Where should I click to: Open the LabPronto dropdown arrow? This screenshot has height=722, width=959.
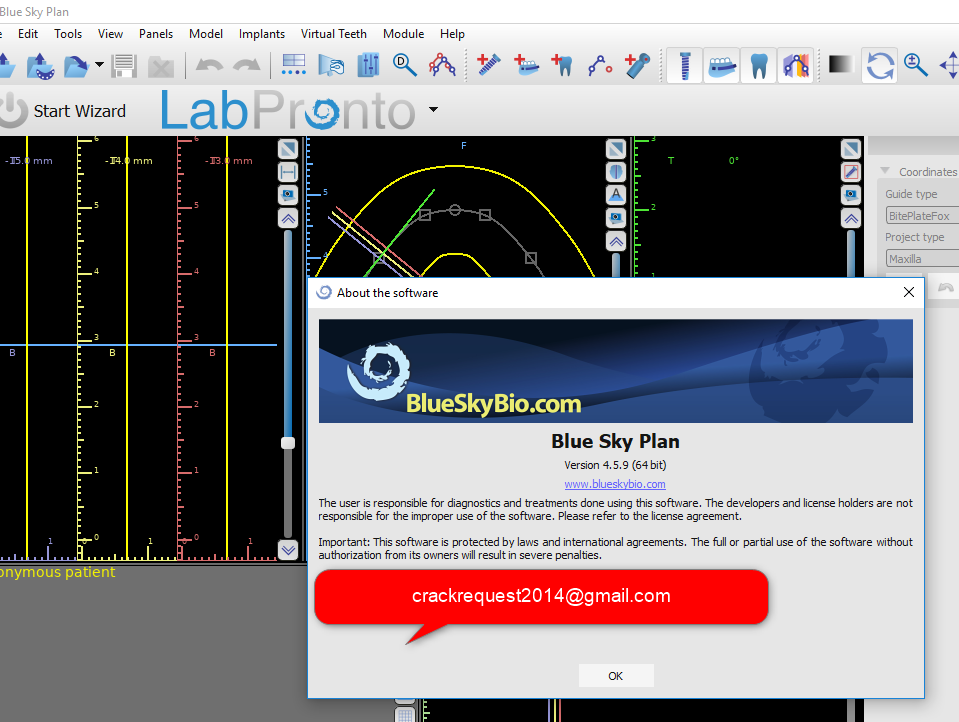(x=433, y=109)
